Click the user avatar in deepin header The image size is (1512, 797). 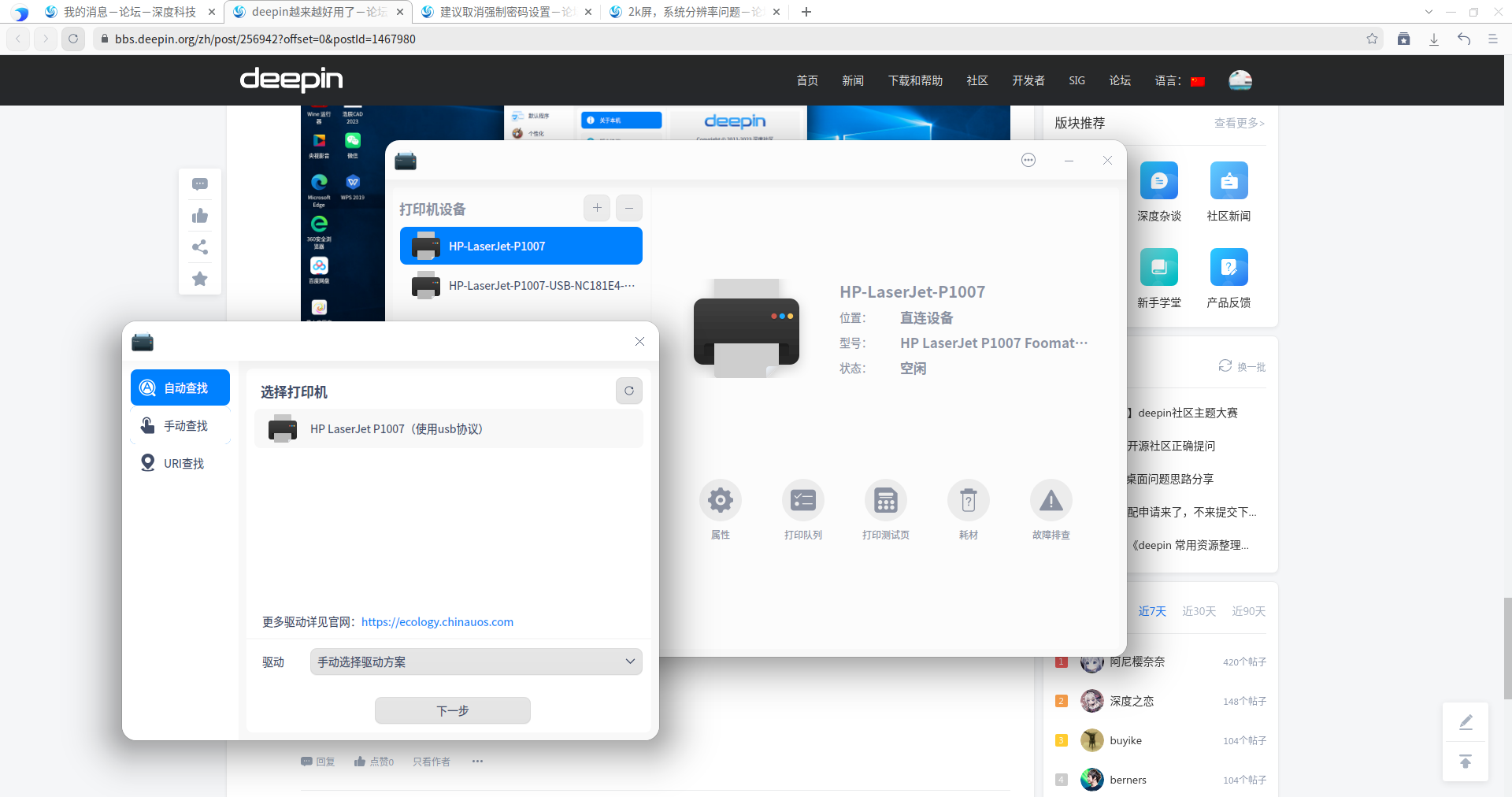(x=1240, y=80)
